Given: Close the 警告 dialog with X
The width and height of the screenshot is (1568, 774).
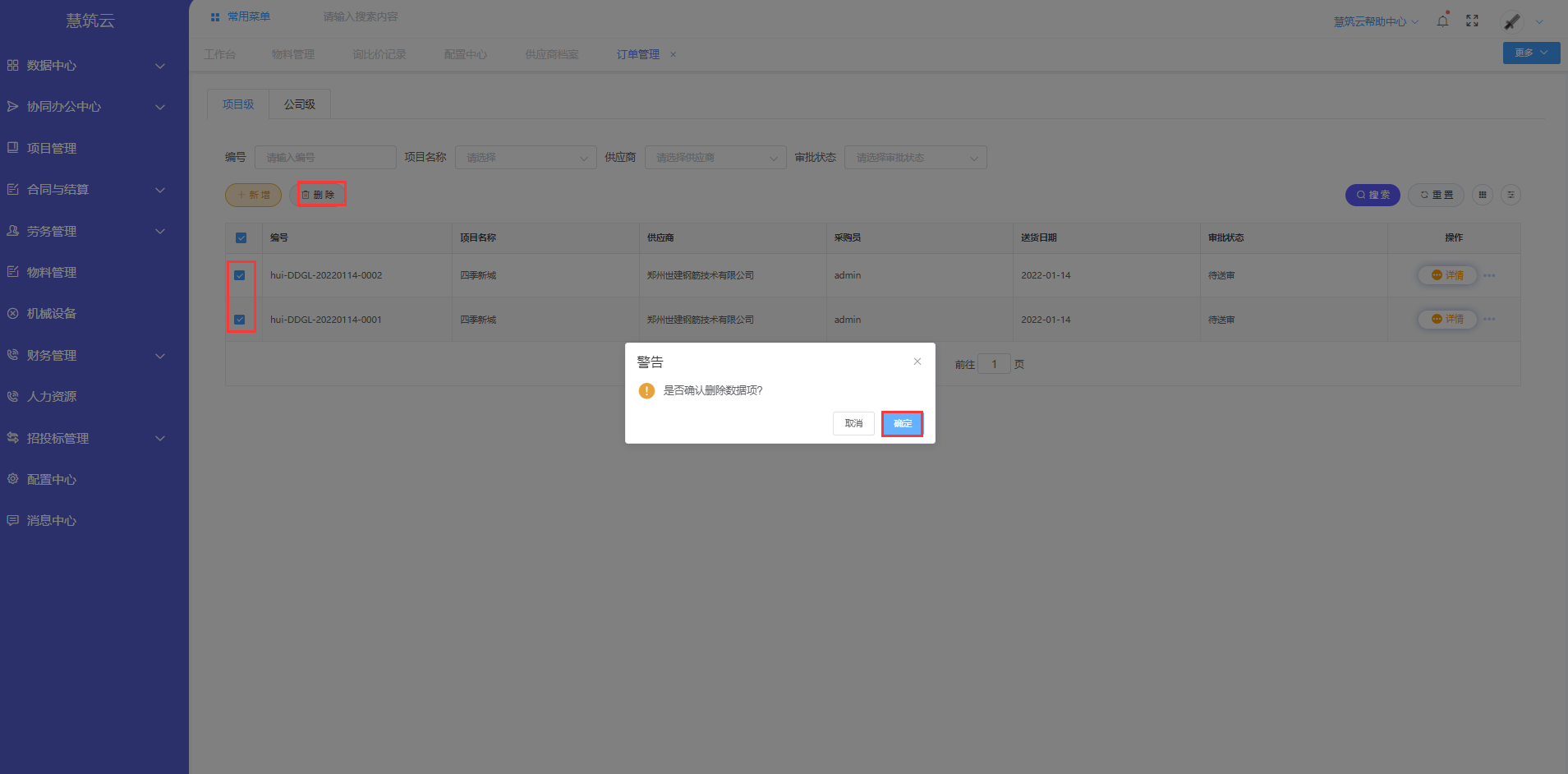Looking at the screenshot, I should click(x=917, y=362).
